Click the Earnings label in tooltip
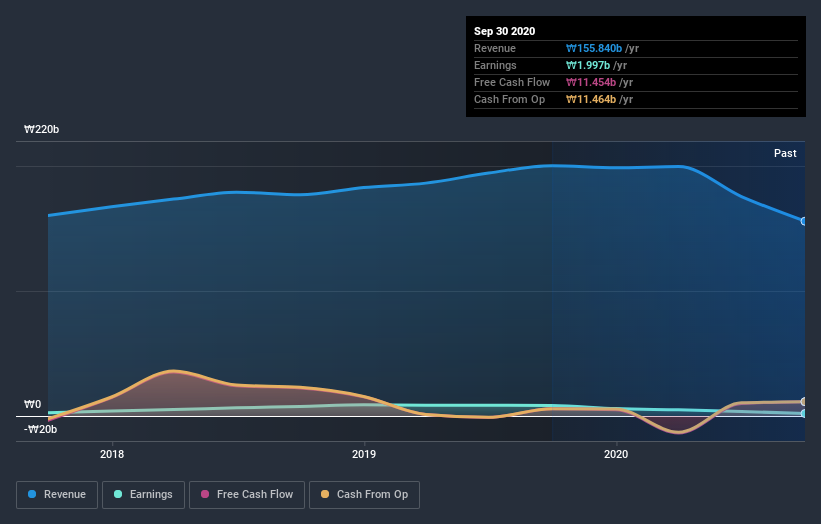 (x=495, y=65)
